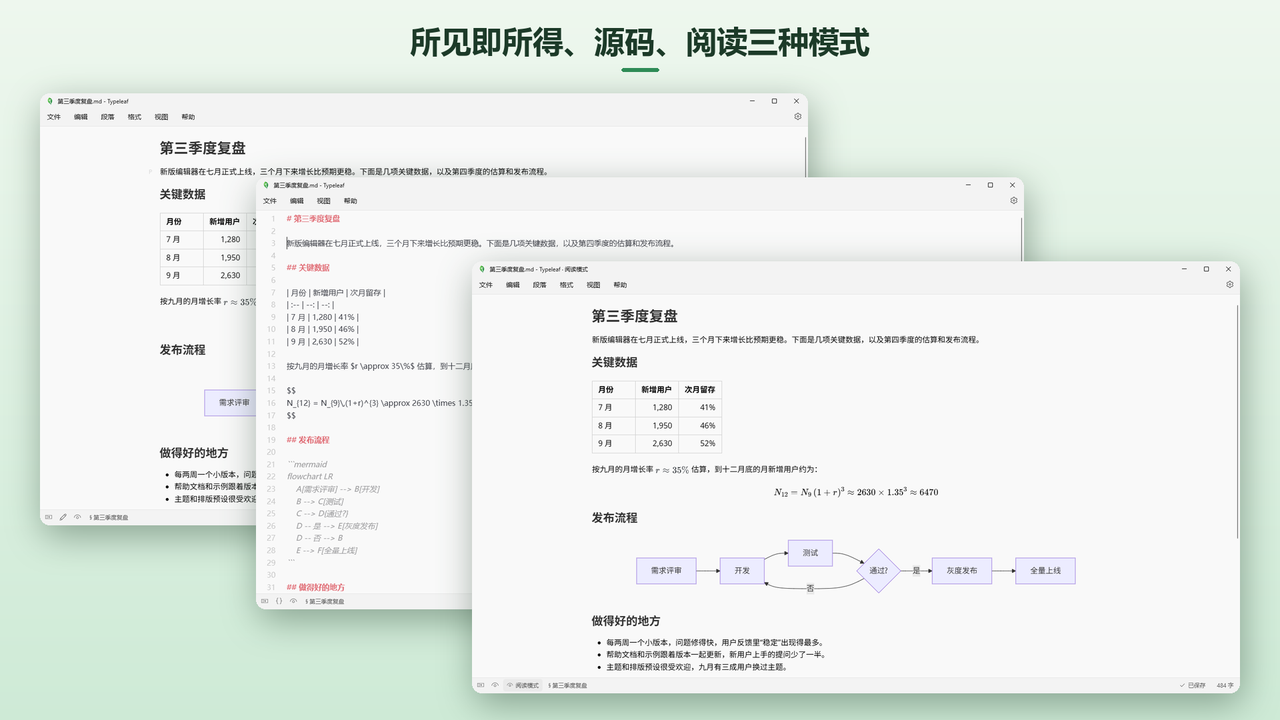Image resolution: width=1280 pixels, height=720 pixels.
Task: Click the 484 字 word count
Action: [1225, 685]
